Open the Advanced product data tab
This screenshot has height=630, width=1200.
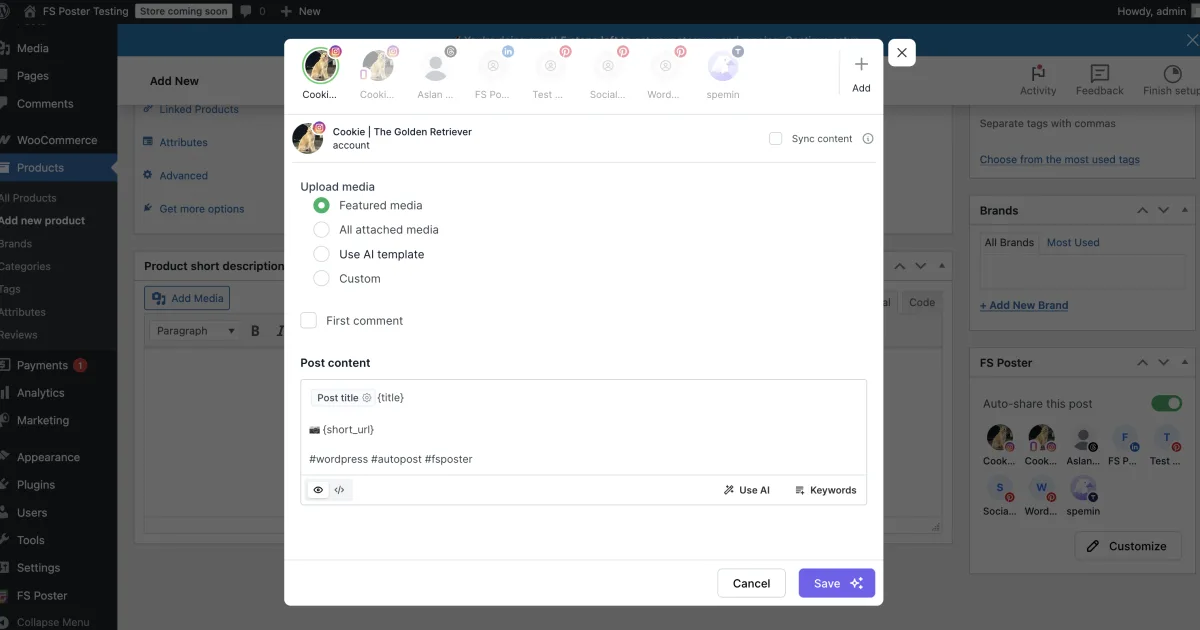[x=184, y=176]
